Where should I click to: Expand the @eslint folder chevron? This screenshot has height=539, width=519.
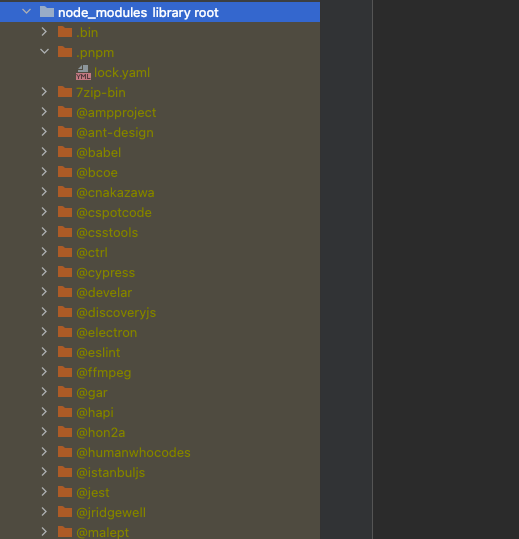[44, 352]
